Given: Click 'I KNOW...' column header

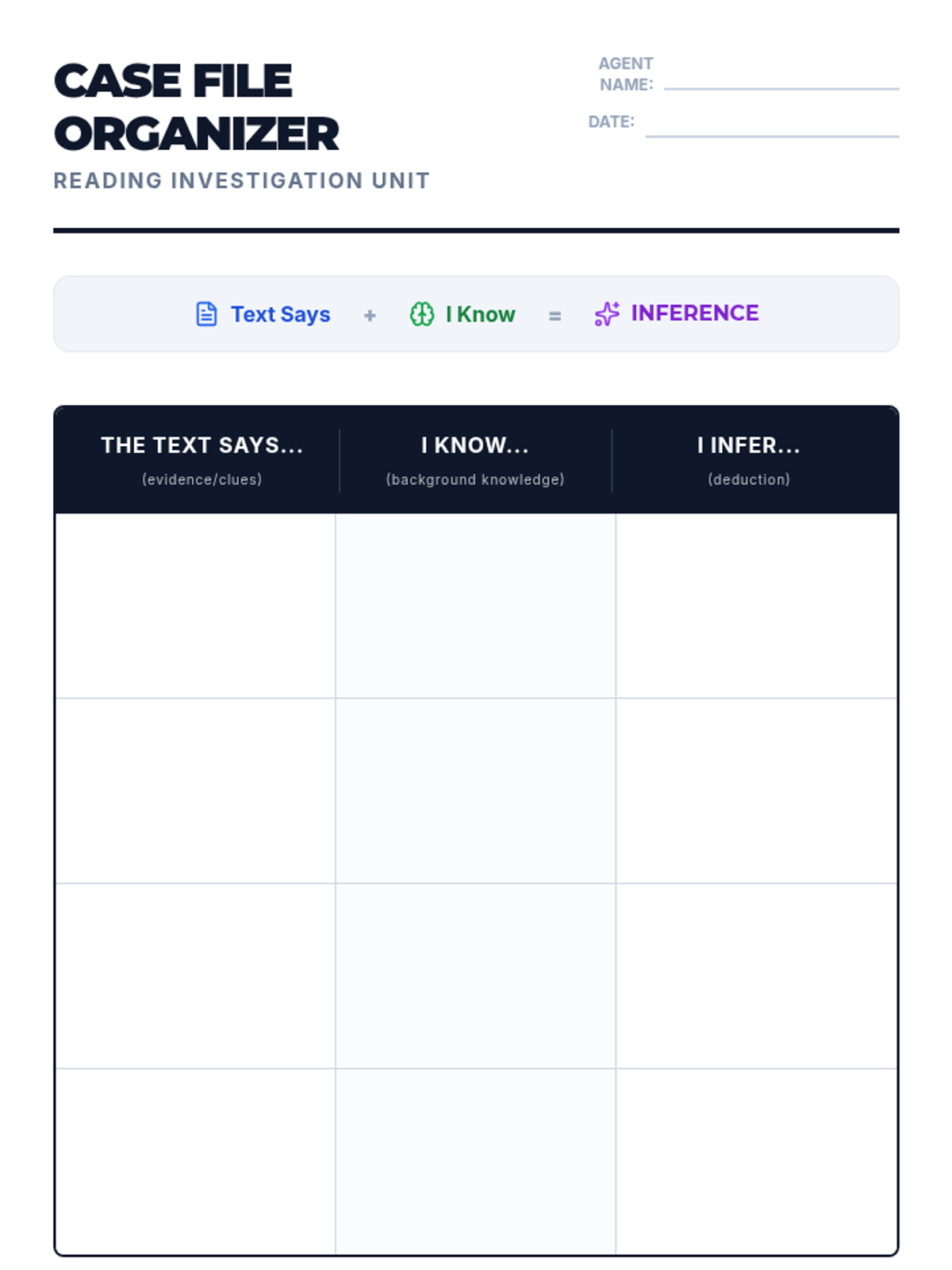Looking at the screenshot, I should click(x=474, y=445).
